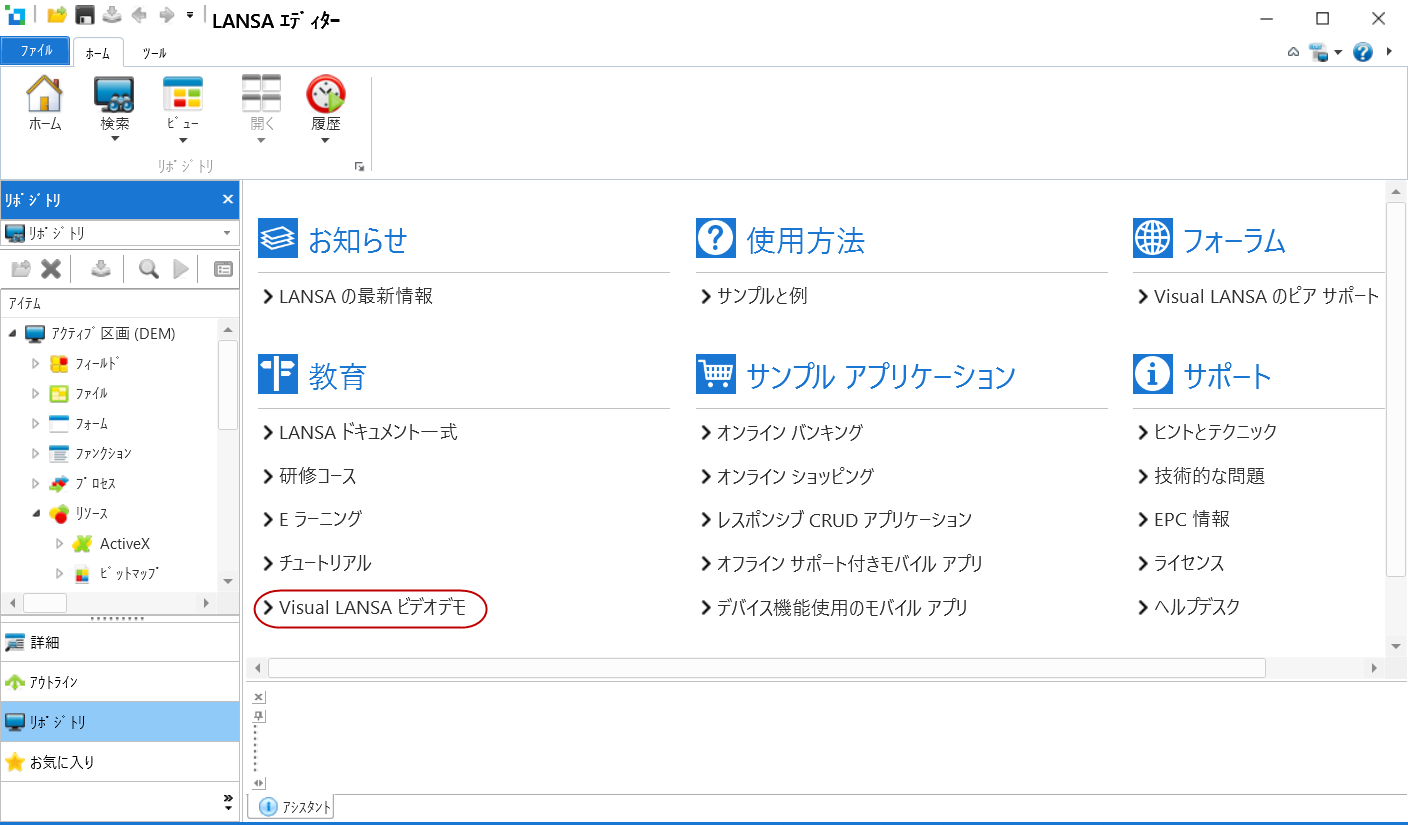The height and width of the screenshot is (825, 1408).
Task: Open the ファイル menu tab
Action: click(36, 51)
